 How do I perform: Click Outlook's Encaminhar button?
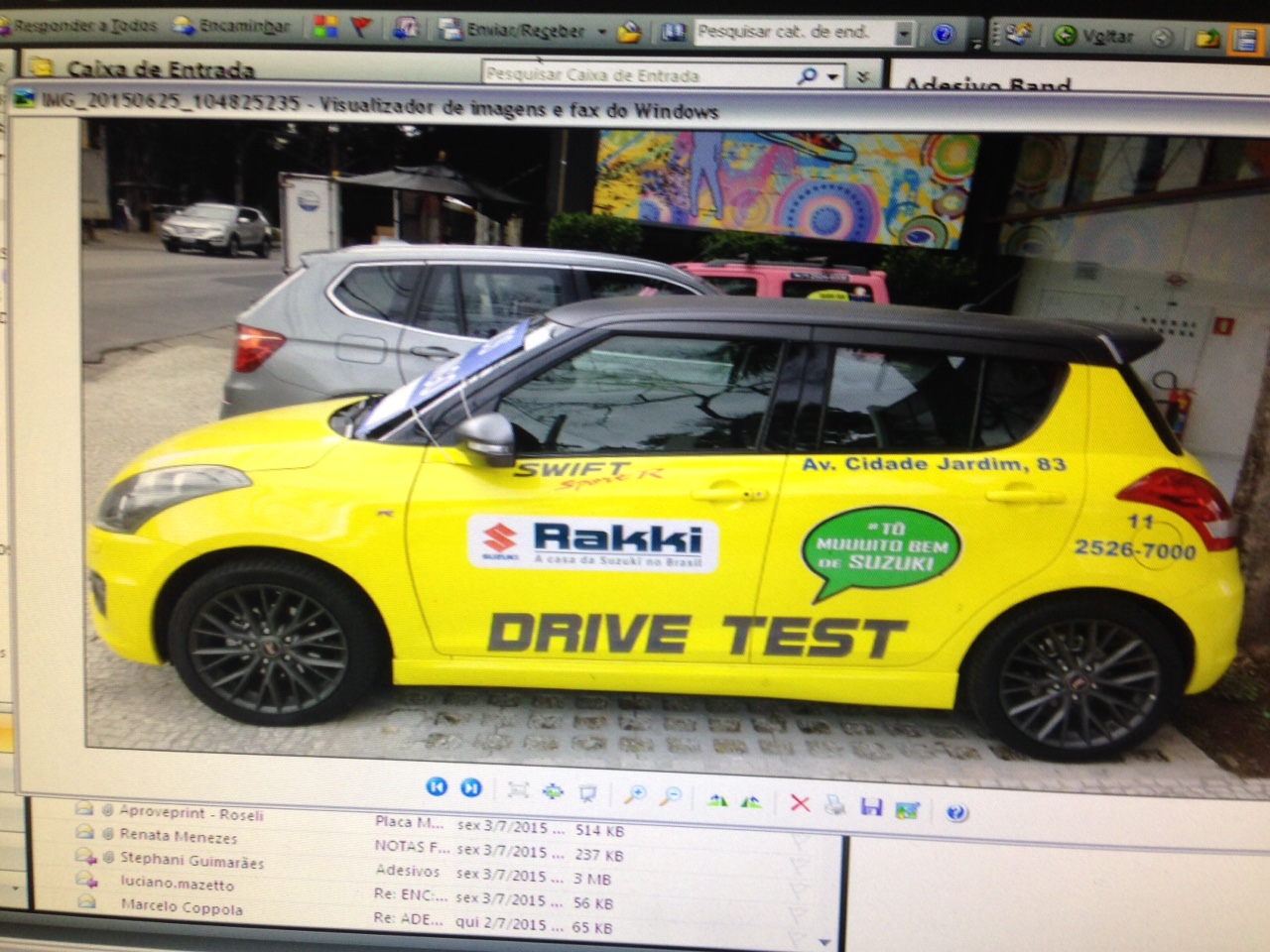[x=232, y=26]
